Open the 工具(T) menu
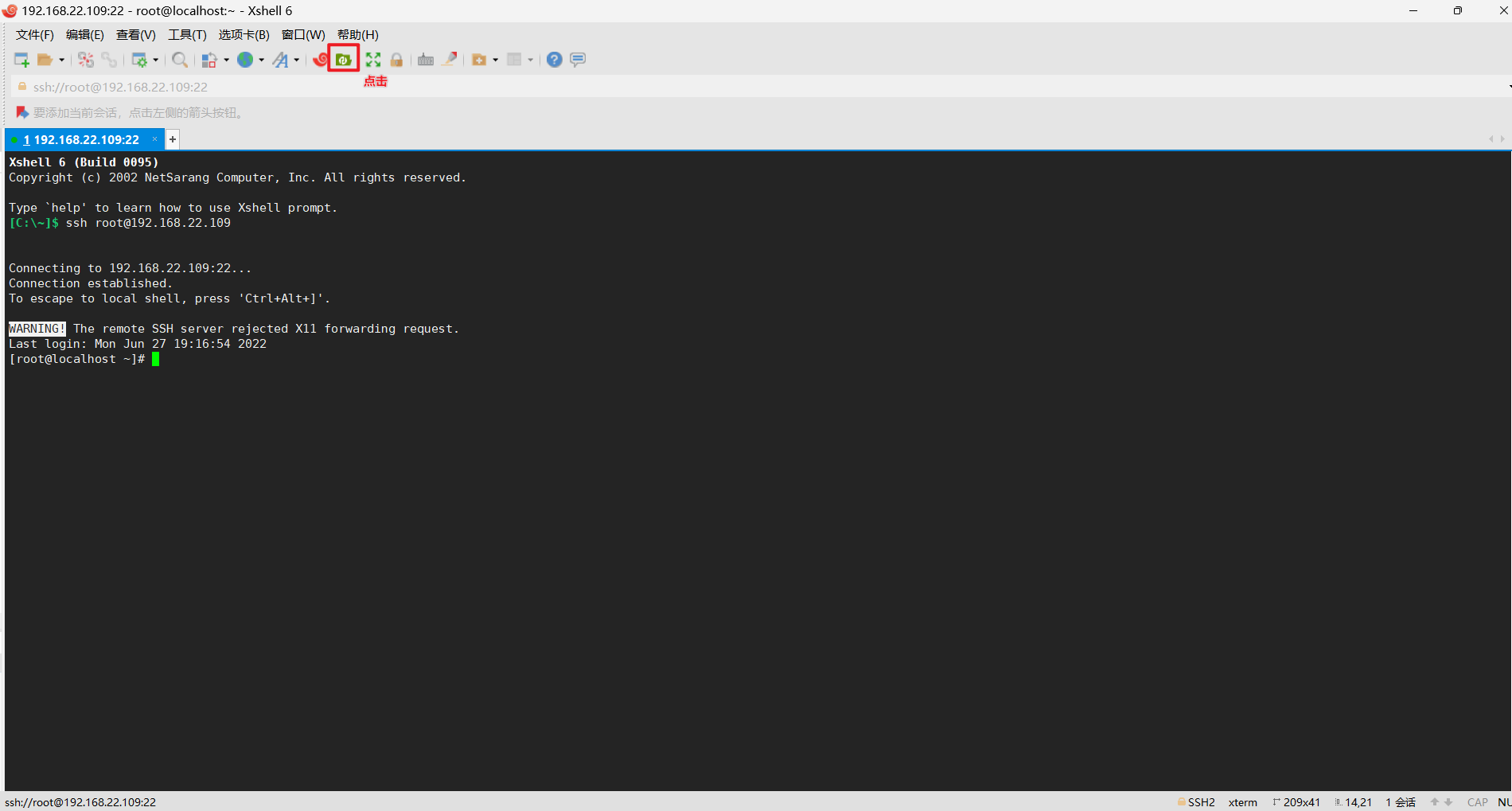This screenshot has height=811, width=1512. coord(187,34)
